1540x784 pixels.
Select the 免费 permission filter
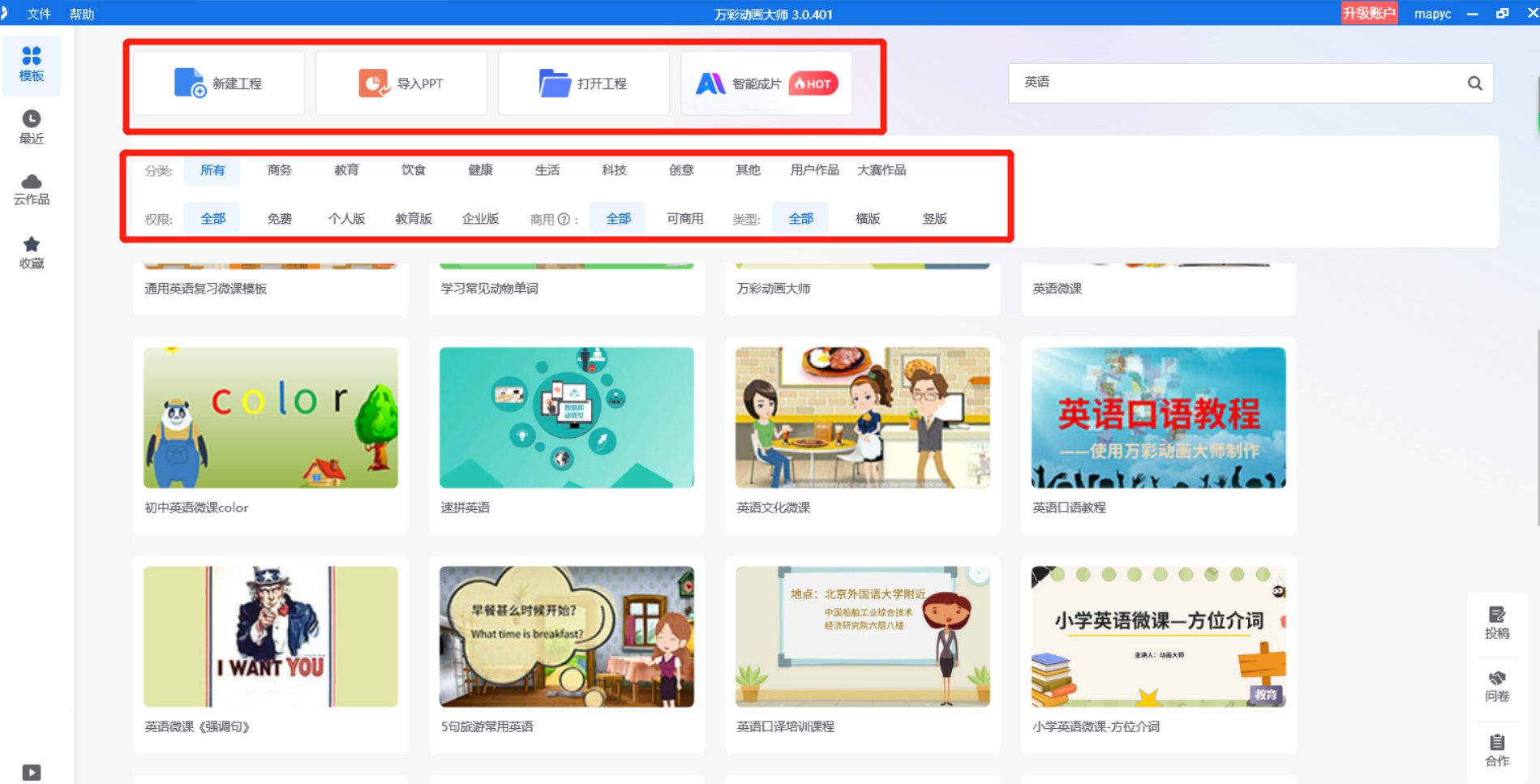[280, 219]
